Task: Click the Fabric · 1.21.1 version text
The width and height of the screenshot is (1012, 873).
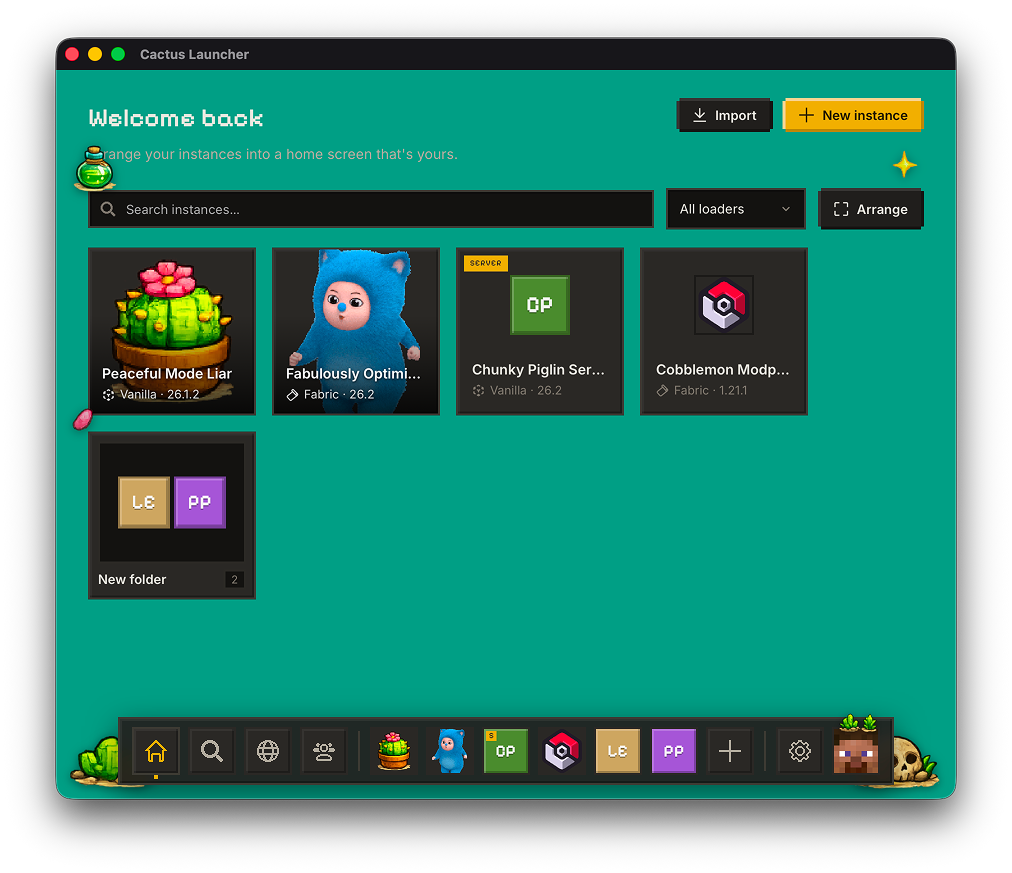Action: coord(711,390)
